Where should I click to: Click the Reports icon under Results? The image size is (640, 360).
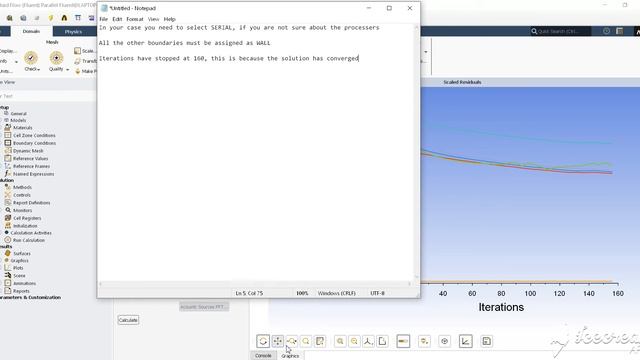pyautogui.click(x=7, y=291)
